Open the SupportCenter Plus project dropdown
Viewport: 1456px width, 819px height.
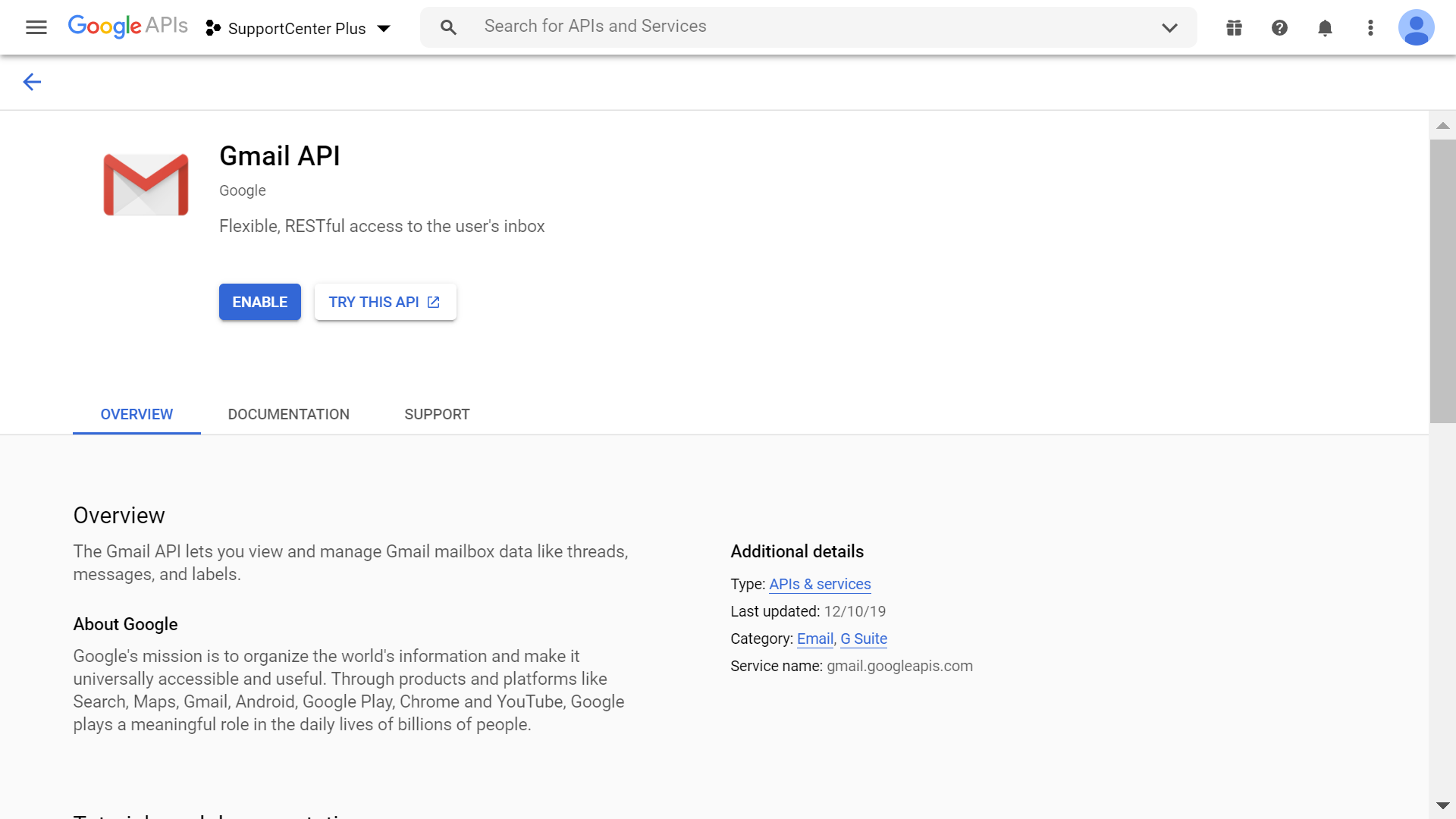[299, 29]
